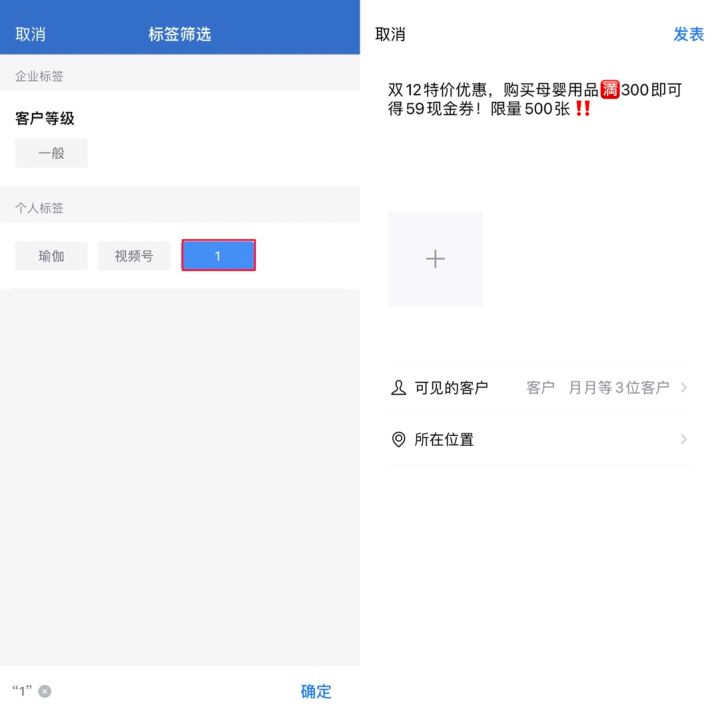Publish the post with 发表

[688, 34]
